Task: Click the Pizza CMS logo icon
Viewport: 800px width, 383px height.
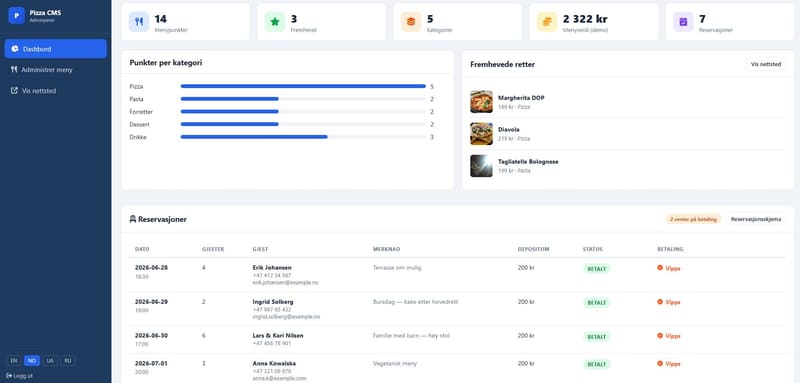Action: [16, 16]
